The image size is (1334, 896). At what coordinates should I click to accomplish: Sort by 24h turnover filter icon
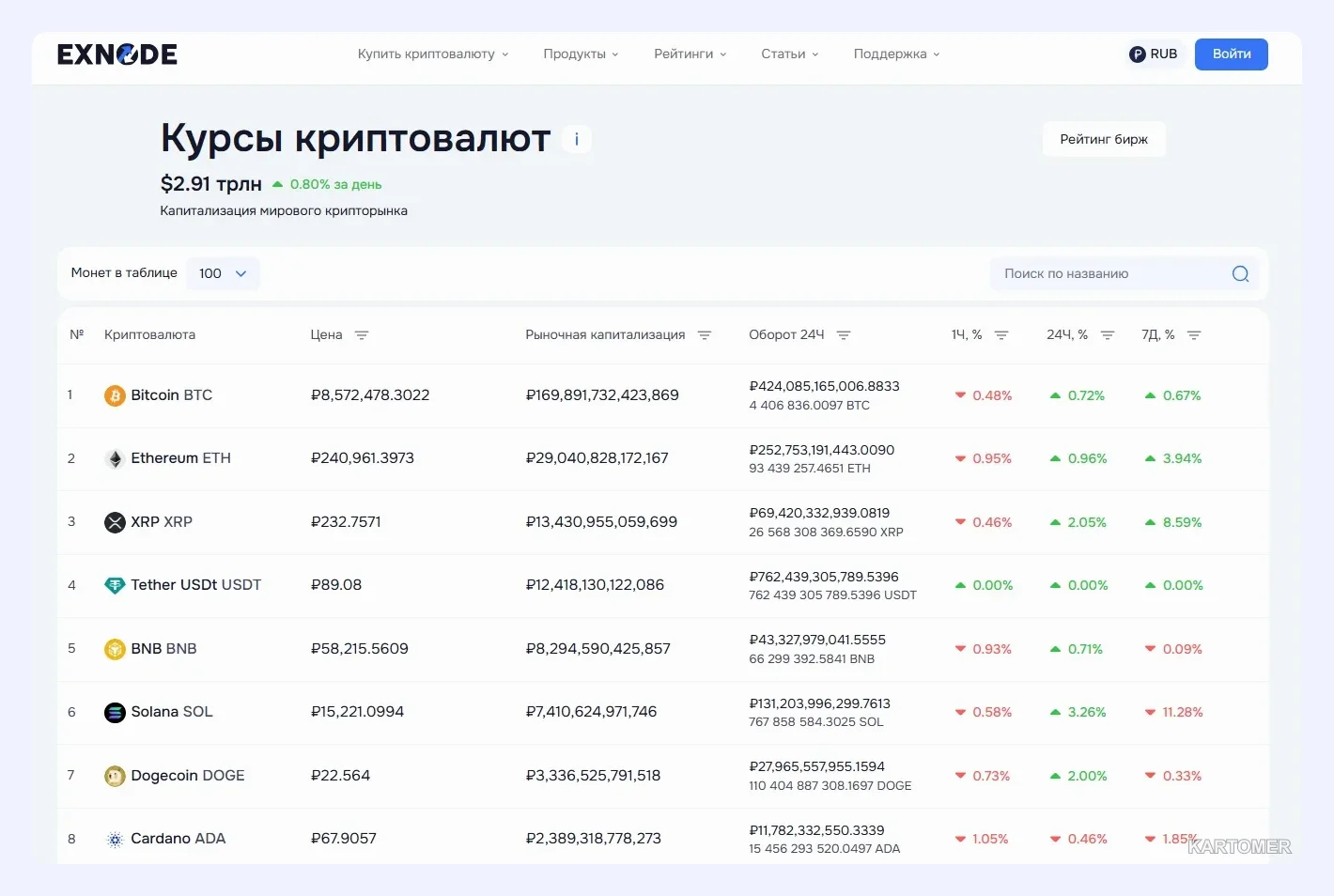click(844, 335)
